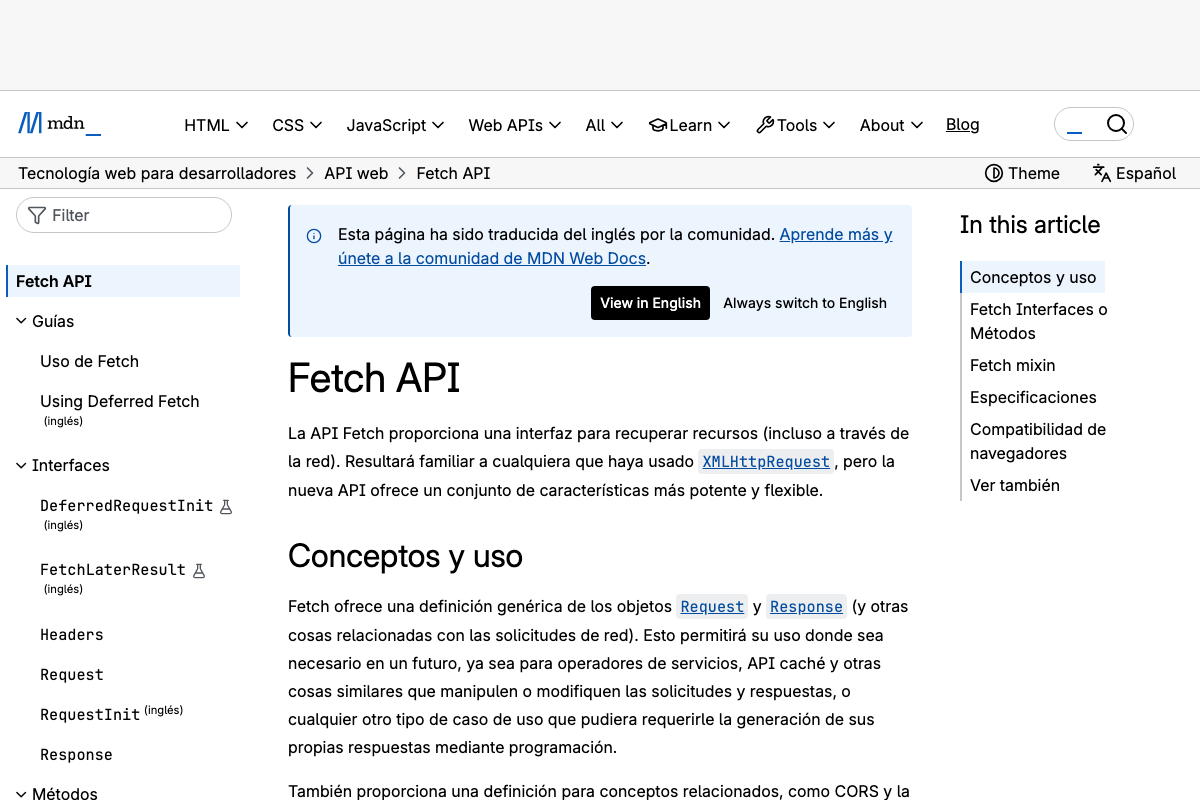
Task: Open Using Deferred Fetch sidebar guide
Action: (120, 401)
